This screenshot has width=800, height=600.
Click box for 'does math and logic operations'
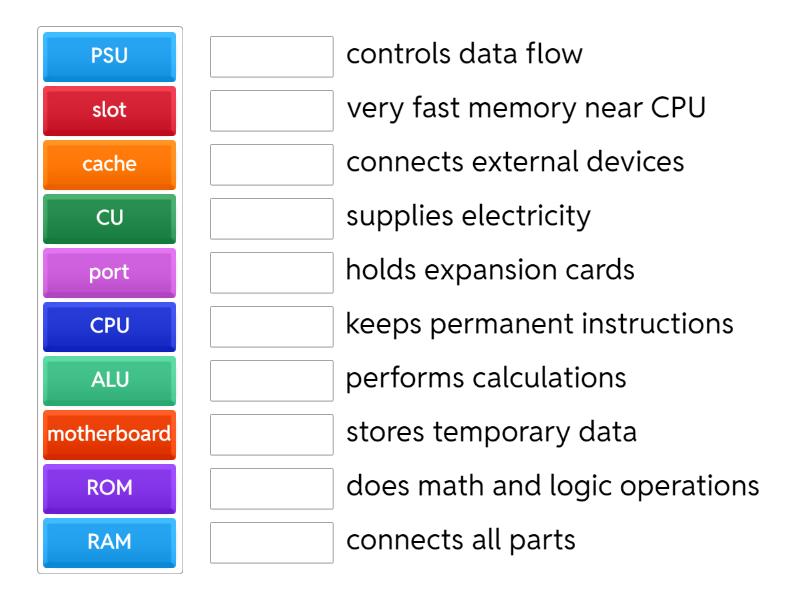(272, 489)
